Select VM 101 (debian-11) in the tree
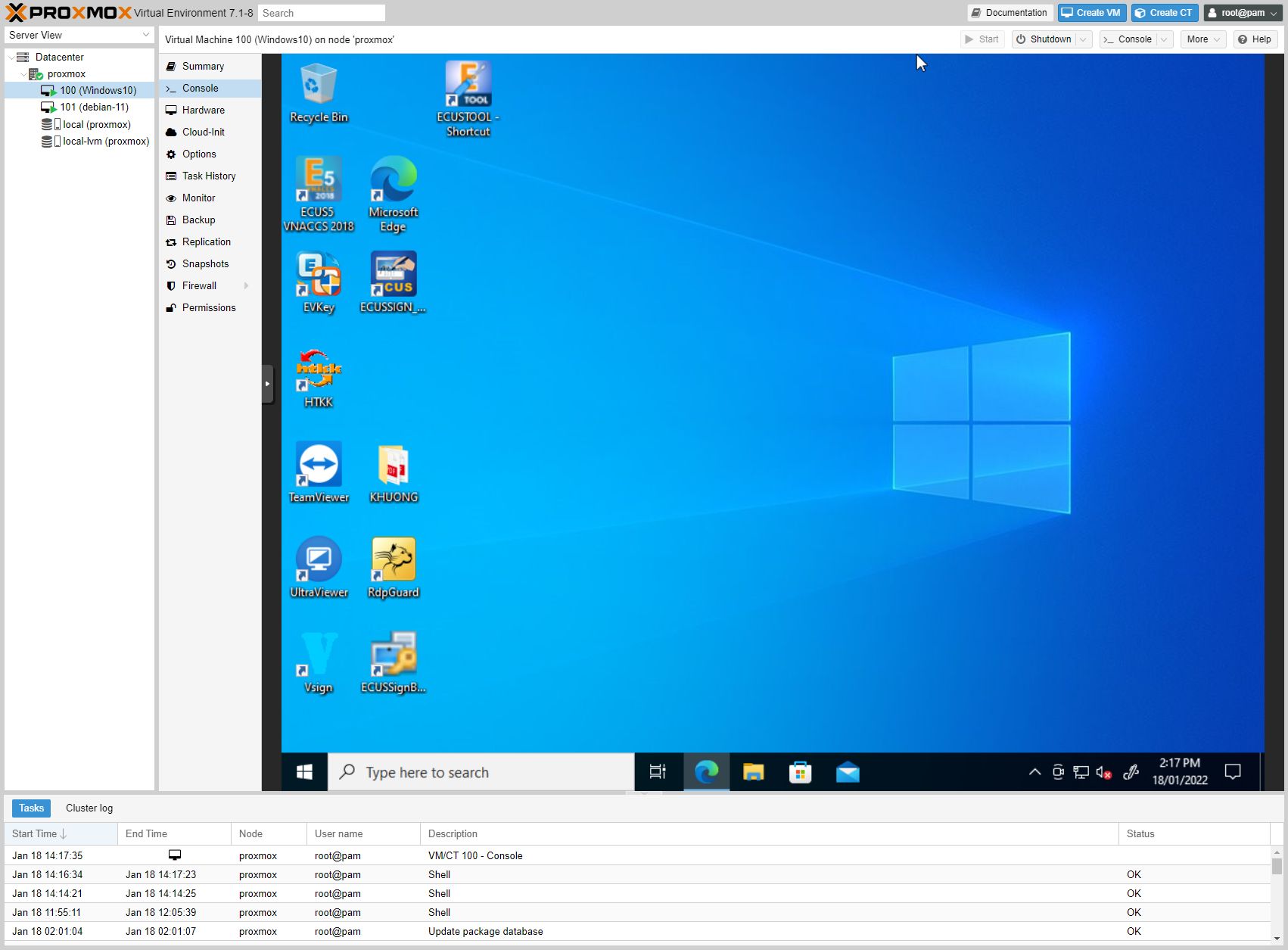Image resolution: width=1288 pixels, height=950 pixels. [x=94, y=107]
